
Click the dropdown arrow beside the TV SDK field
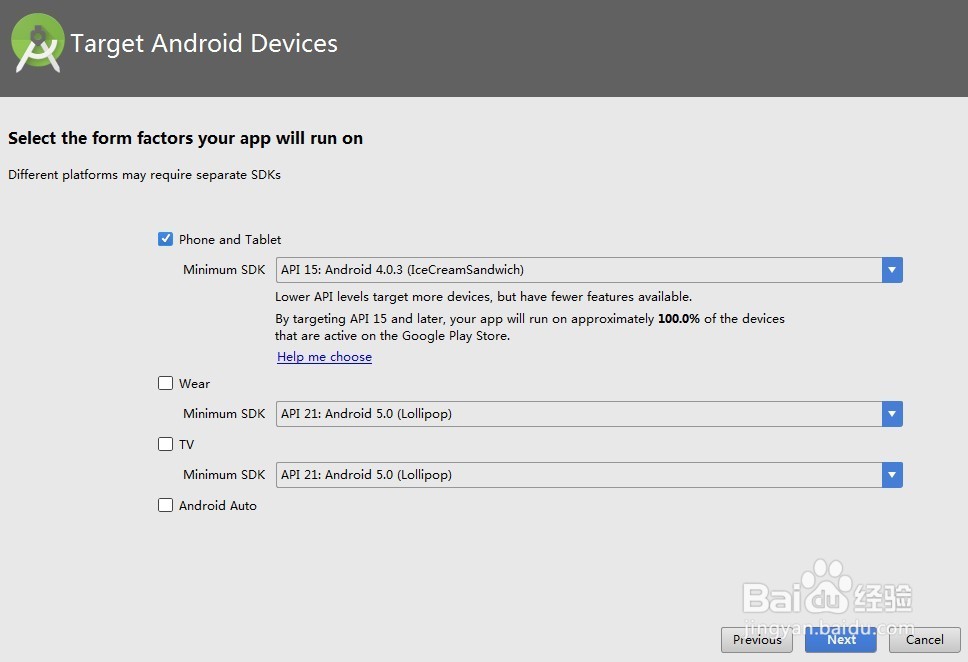(x=891, y=474)
